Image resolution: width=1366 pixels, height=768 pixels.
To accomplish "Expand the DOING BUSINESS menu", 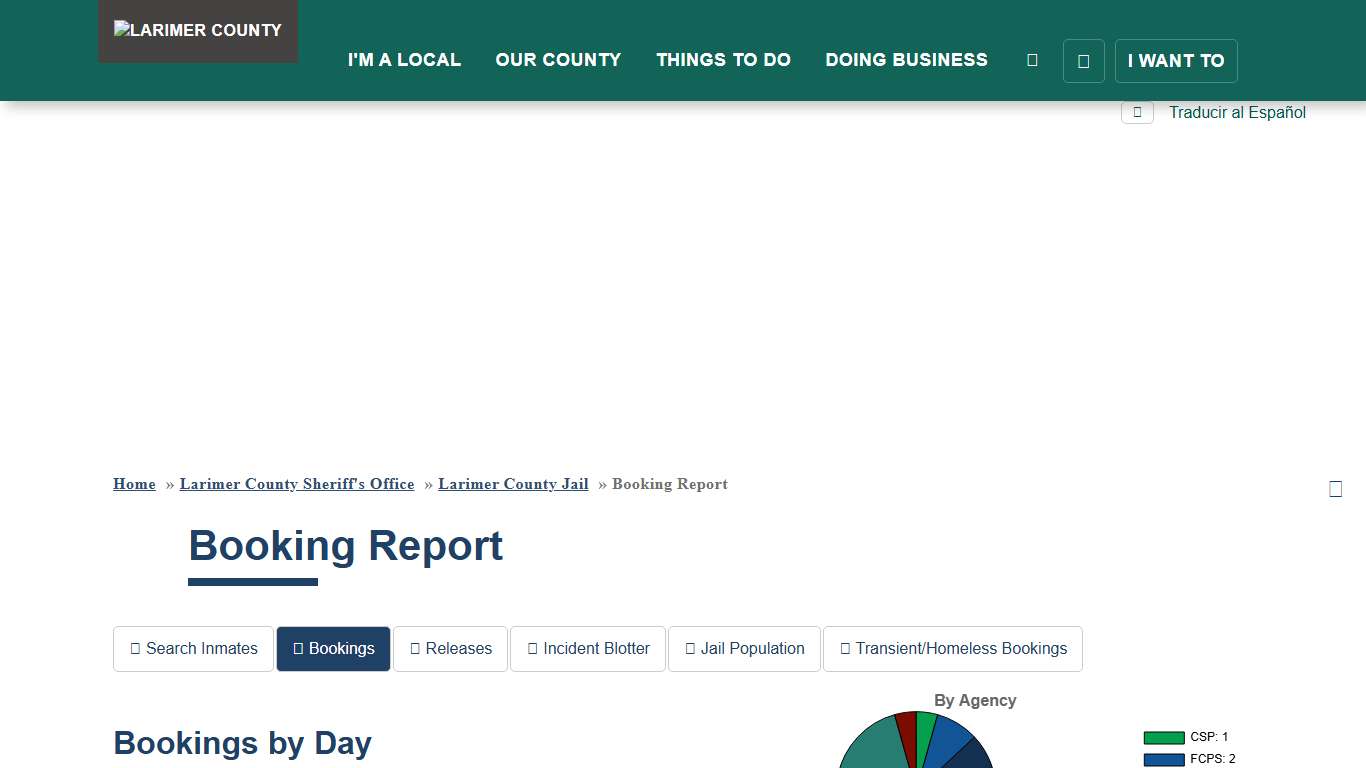I will click(906, 60).
